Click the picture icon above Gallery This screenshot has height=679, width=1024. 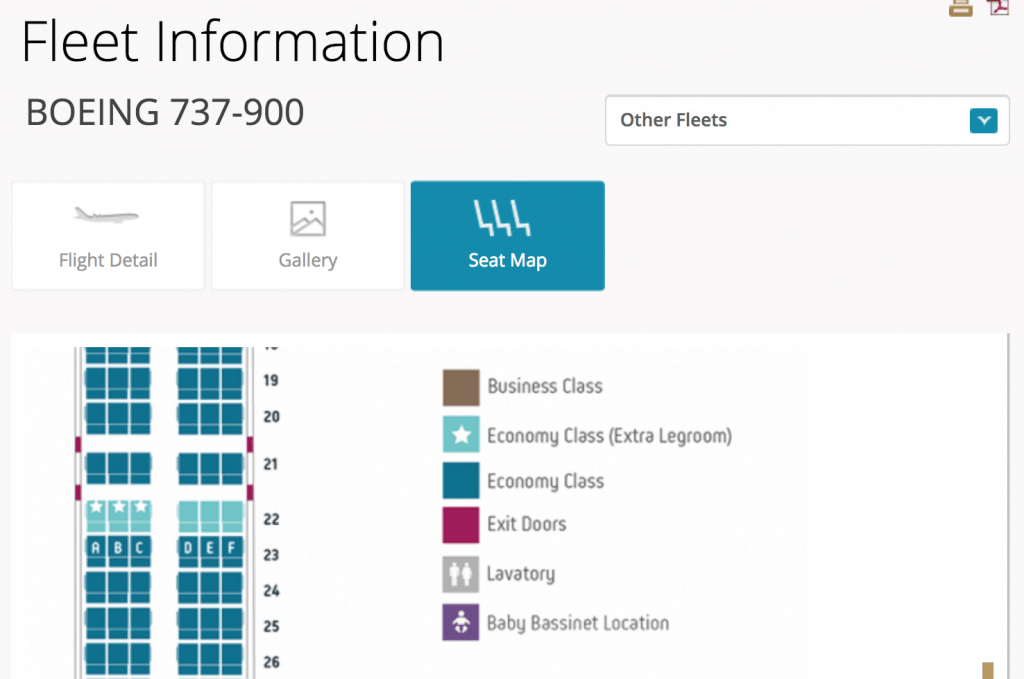[x=307, y=218]
